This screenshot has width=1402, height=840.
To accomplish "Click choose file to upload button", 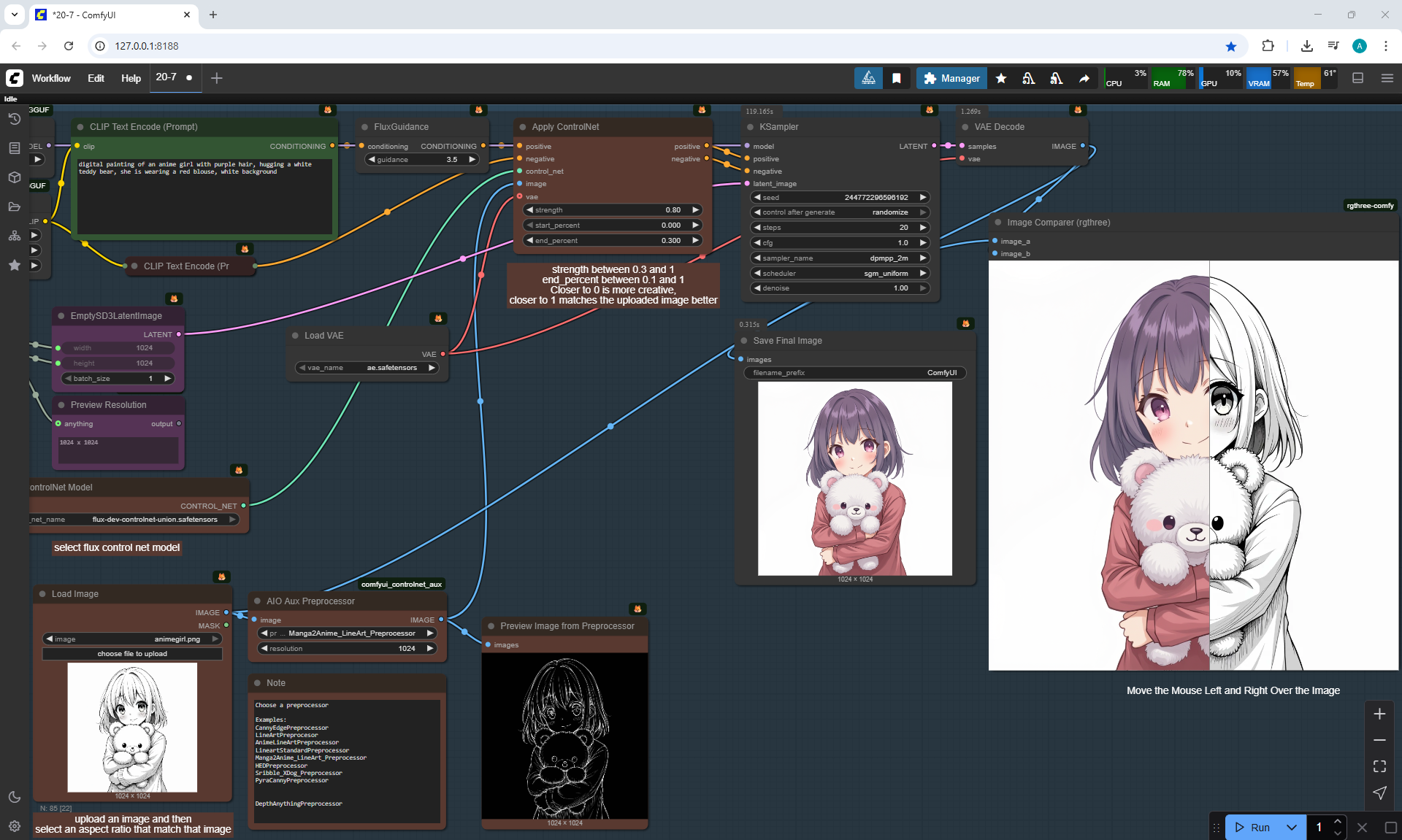I will tap(132, 654).
